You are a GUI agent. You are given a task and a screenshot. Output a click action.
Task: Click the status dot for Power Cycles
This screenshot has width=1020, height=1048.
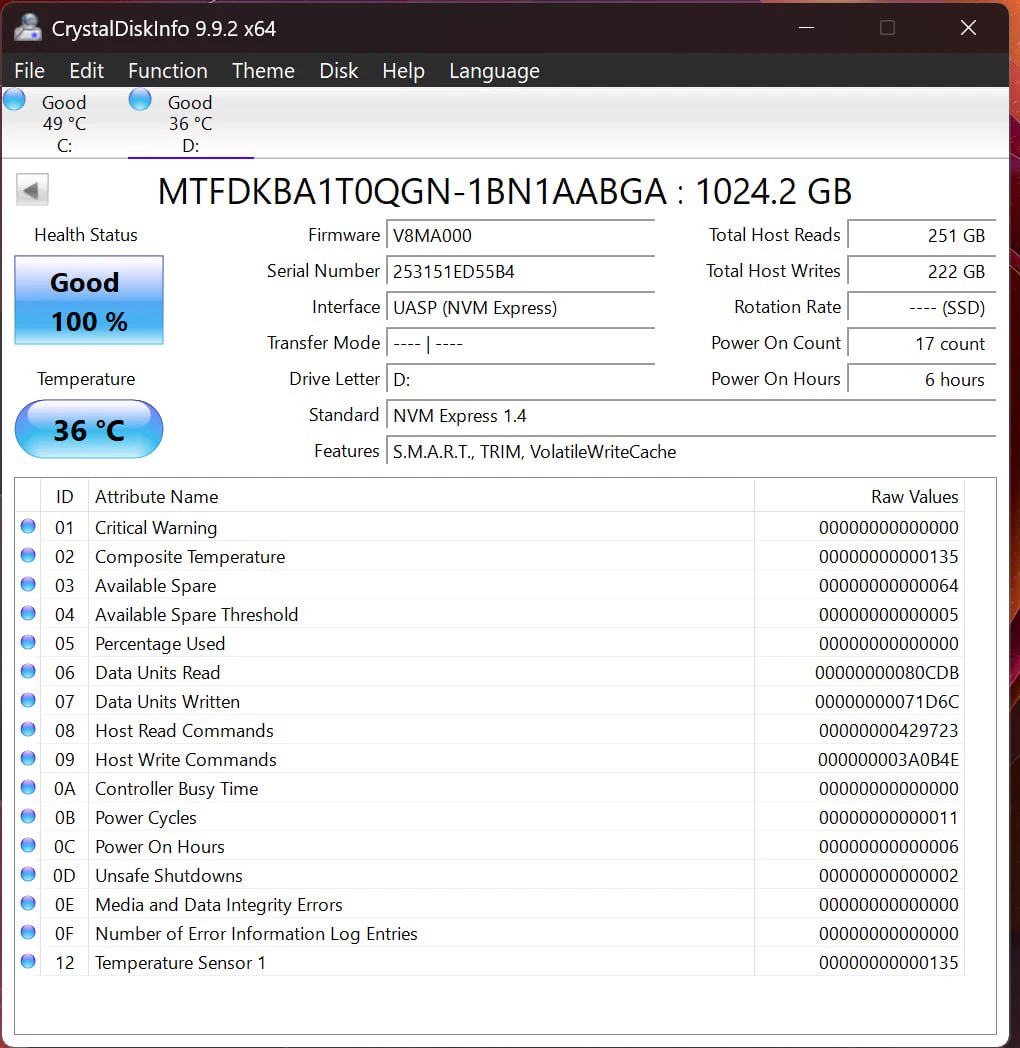pyautogui.click(x=28, y=816)
